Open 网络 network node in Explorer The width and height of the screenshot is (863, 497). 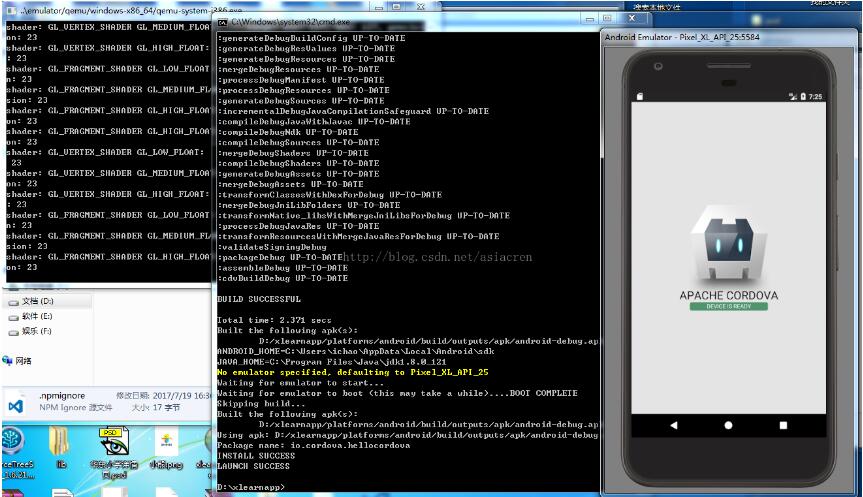(18, 361)
